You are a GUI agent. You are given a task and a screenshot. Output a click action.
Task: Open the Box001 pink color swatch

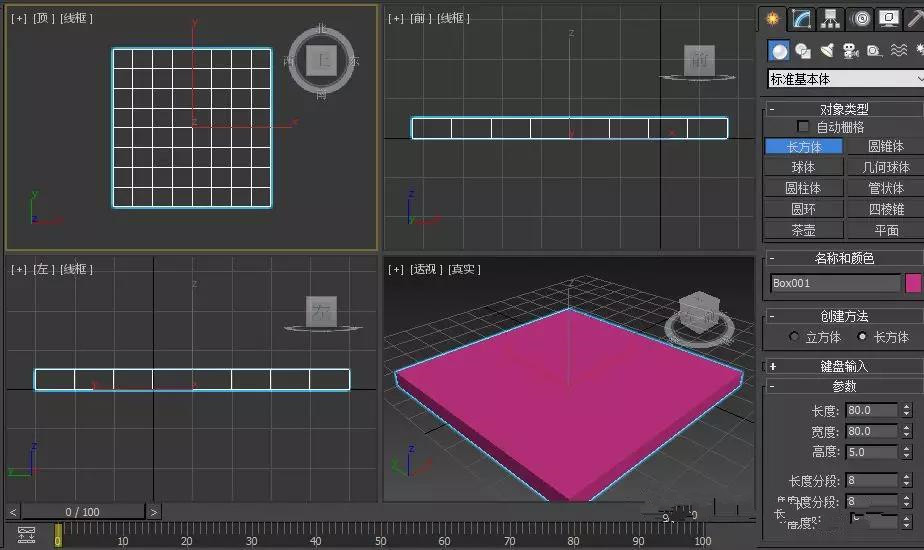pos(913,283)
